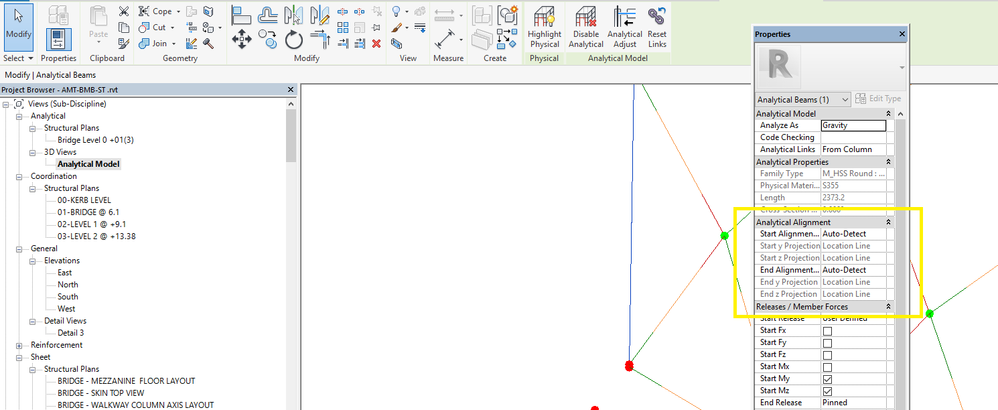Uncheck the Start My checkbox
The image size is (998, 410).
click(827, 379)
